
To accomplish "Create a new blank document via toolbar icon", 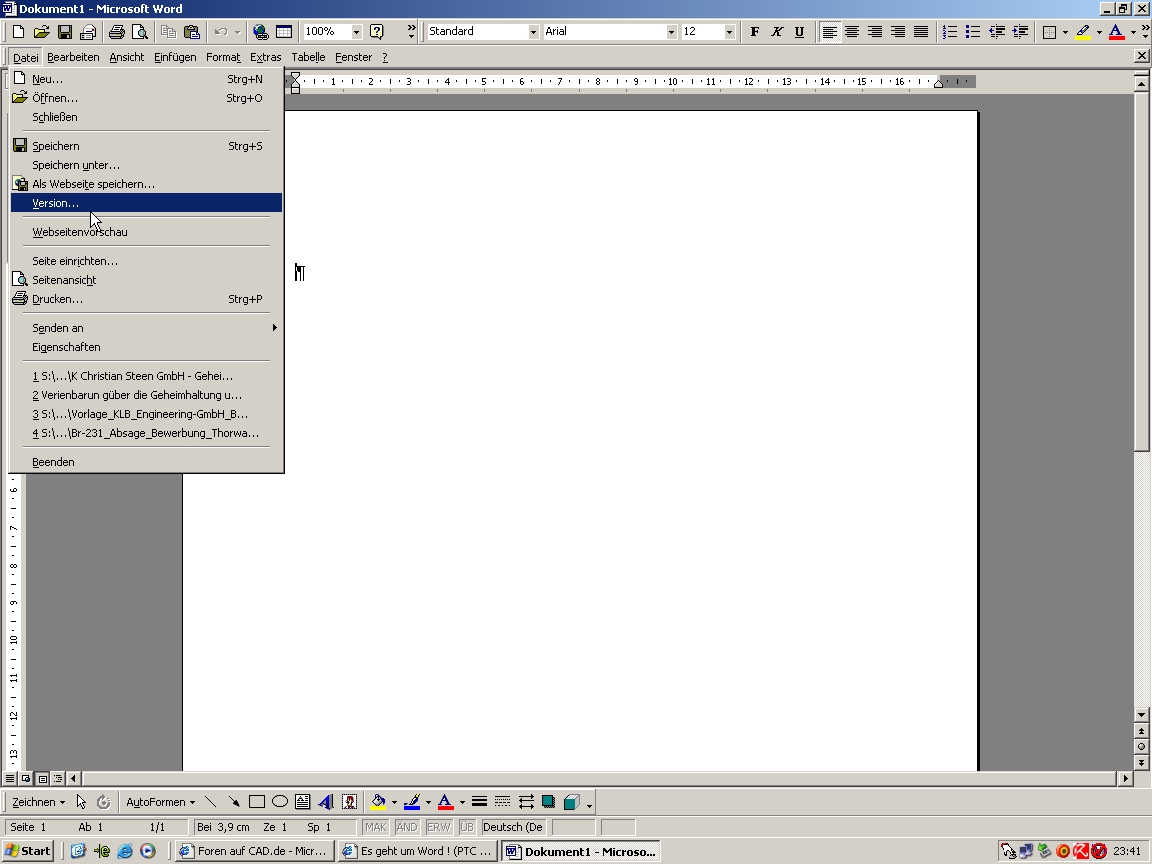I will 18,32.
